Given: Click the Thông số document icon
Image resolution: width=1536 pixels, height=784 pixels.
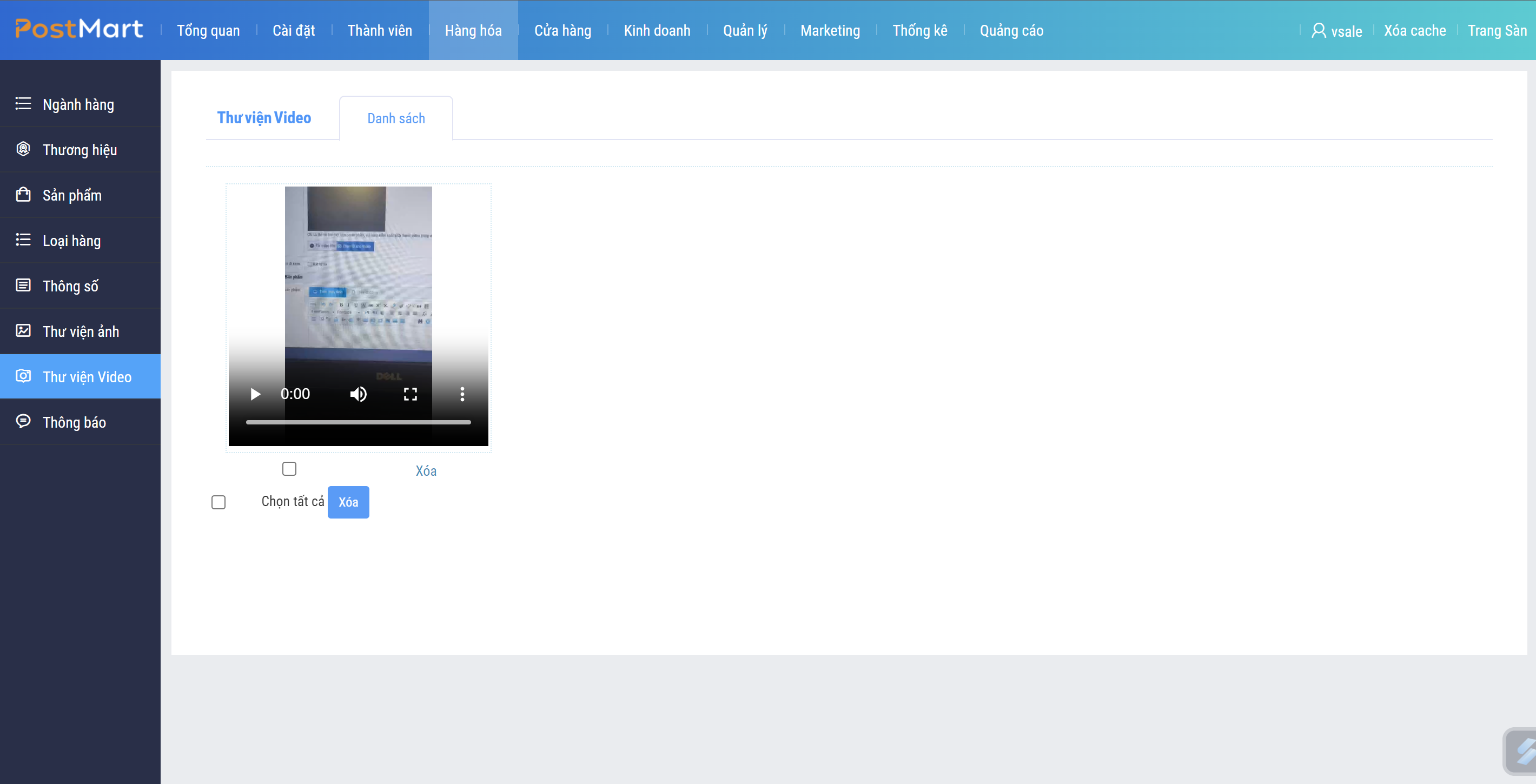Looking at the screenshot, I should tap(23, 285).
